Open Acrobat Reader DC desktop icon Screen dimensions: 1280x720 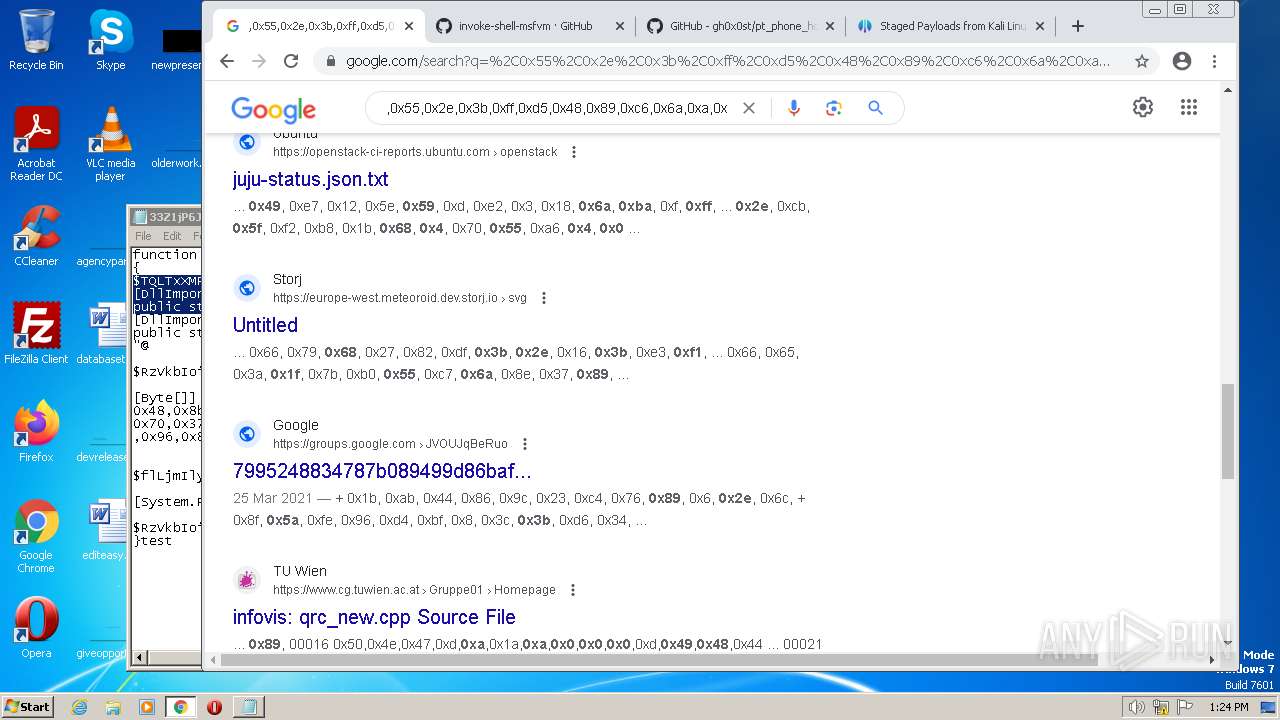36,144
